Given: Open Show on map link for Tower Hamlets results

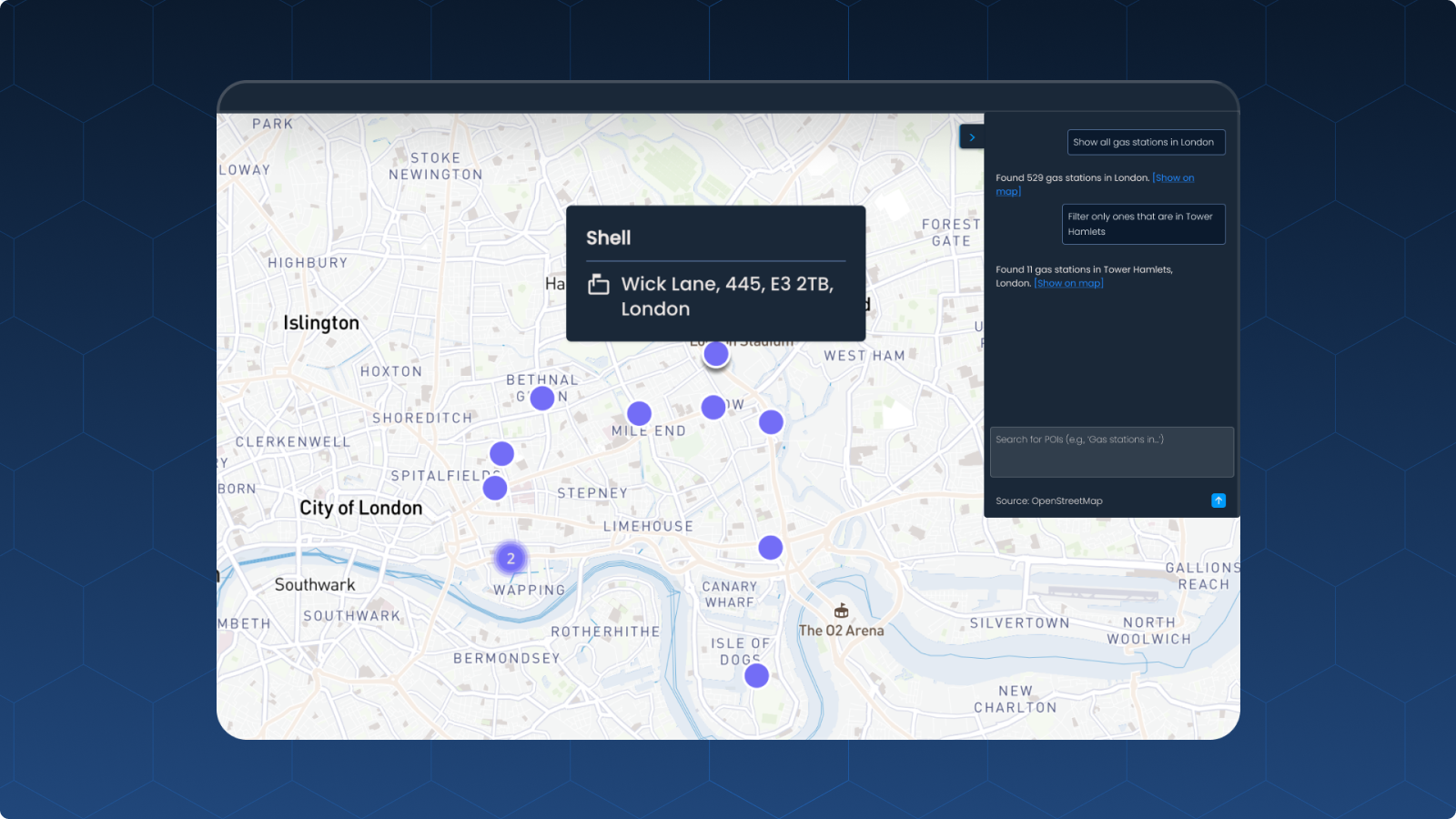Looking at the screenshot, I should [x=1068, y=283].
